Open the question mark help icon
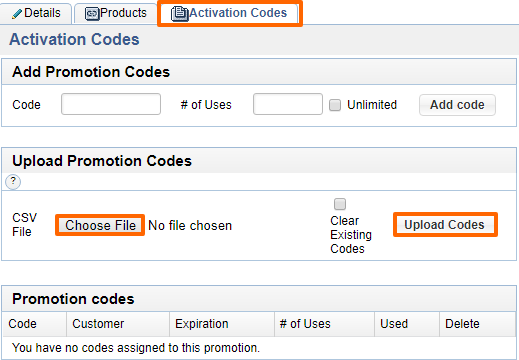This screenshot has height=360, width=519. [x=13, y=182]
